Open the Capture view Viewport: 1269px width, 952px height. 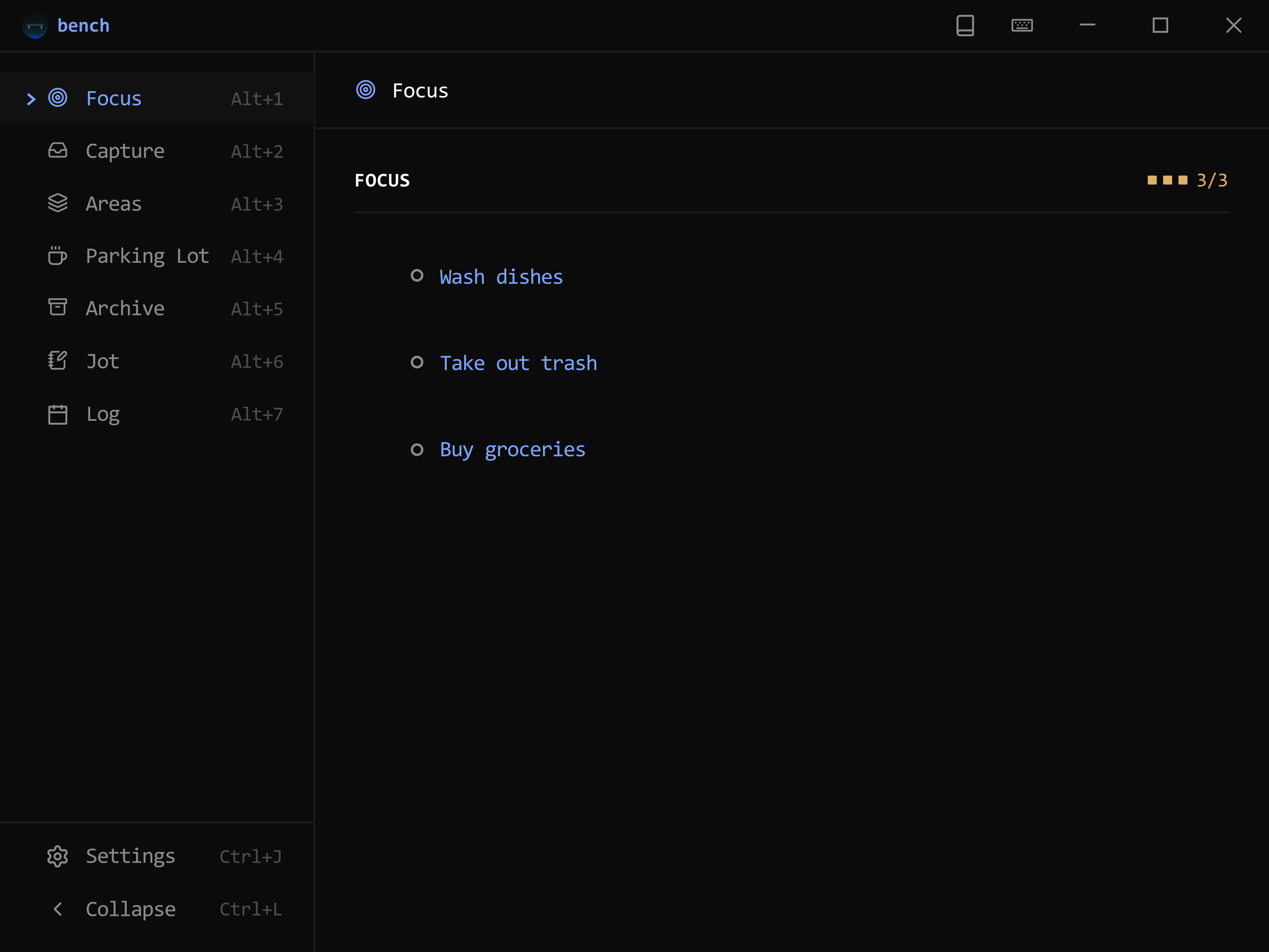click(125, 151)
